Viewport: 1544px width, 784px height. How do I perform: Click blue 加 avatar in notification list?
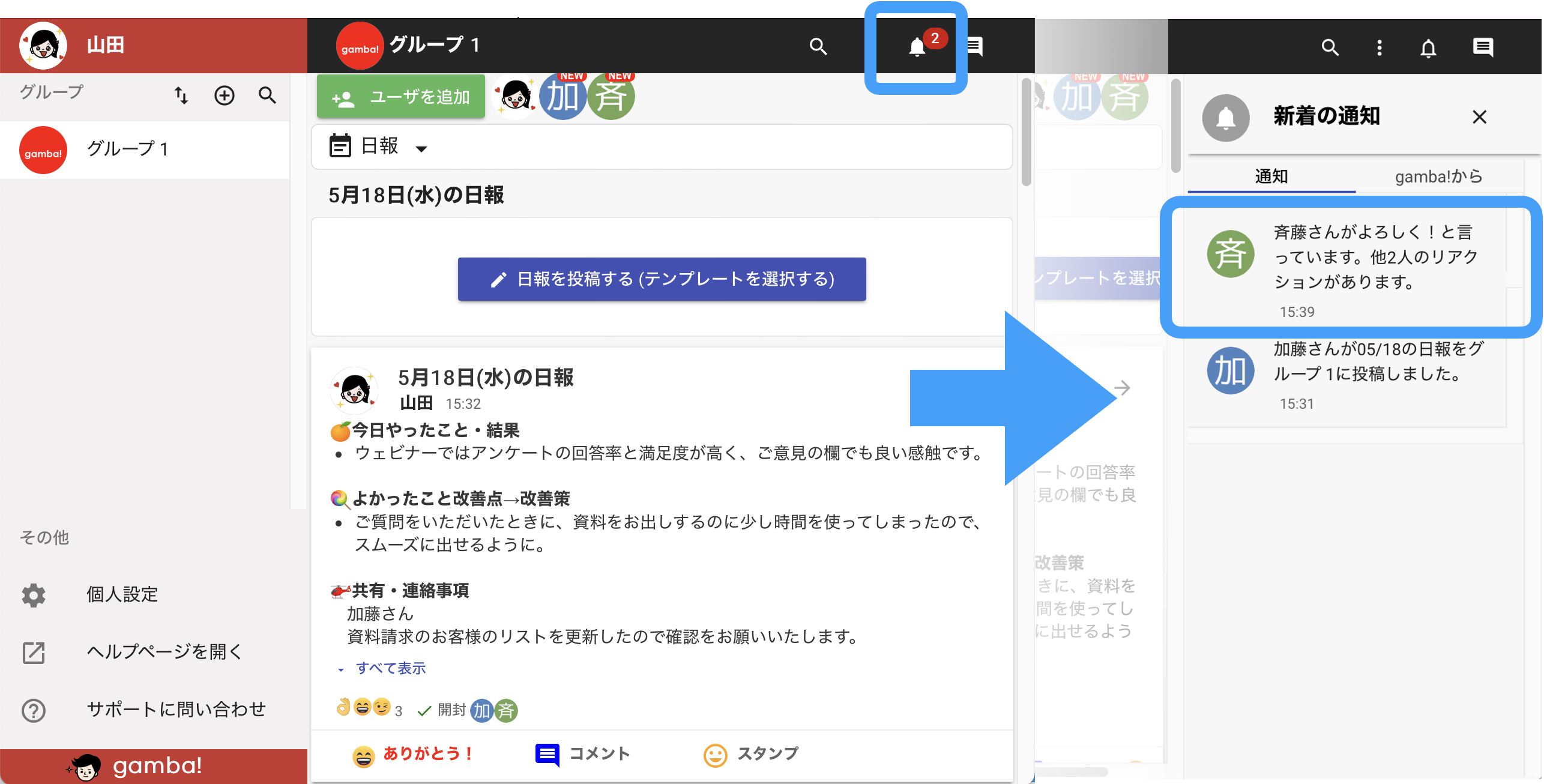[x=1231, y=370]
